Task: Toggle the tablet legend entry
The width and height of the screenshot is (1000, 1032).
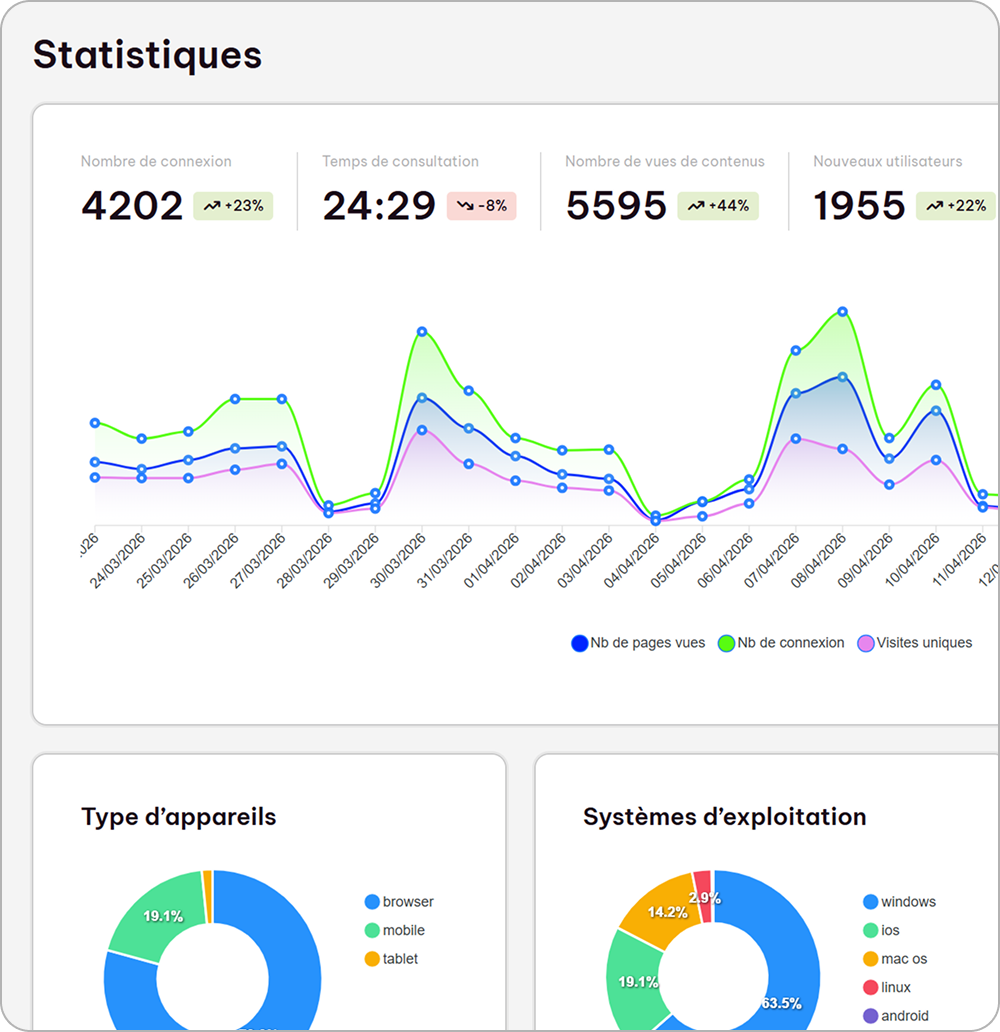Action: [392, 959]
